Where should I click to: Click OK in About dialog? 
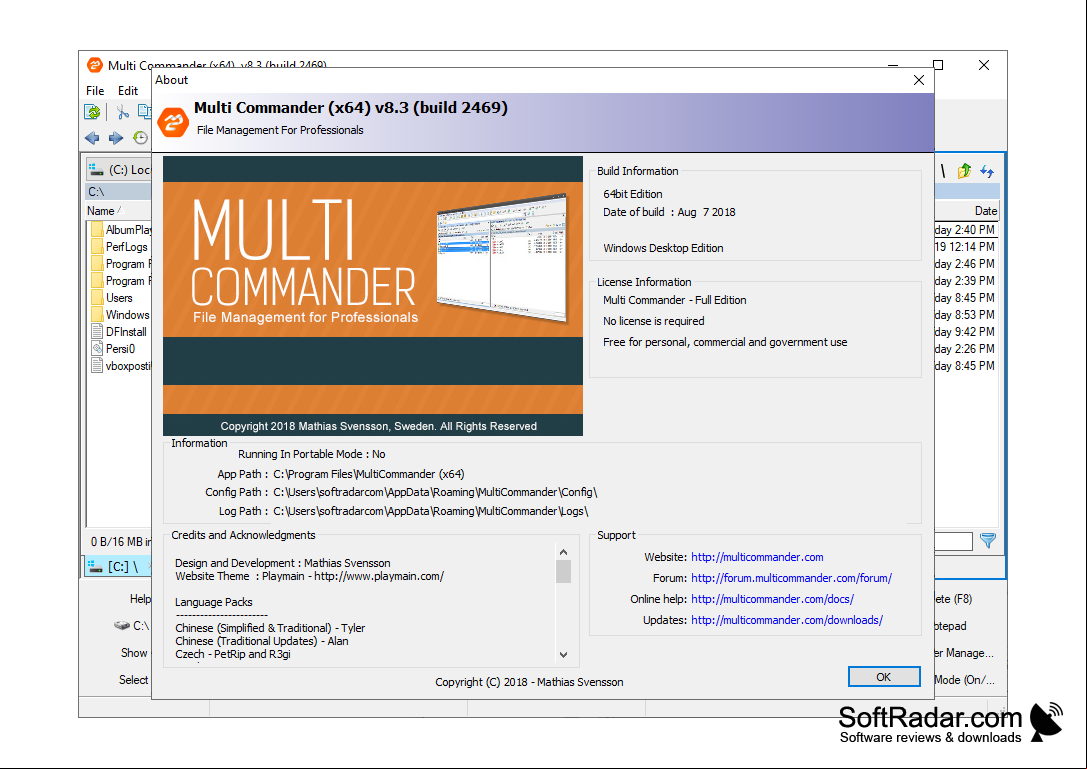[x=884, y=677]
